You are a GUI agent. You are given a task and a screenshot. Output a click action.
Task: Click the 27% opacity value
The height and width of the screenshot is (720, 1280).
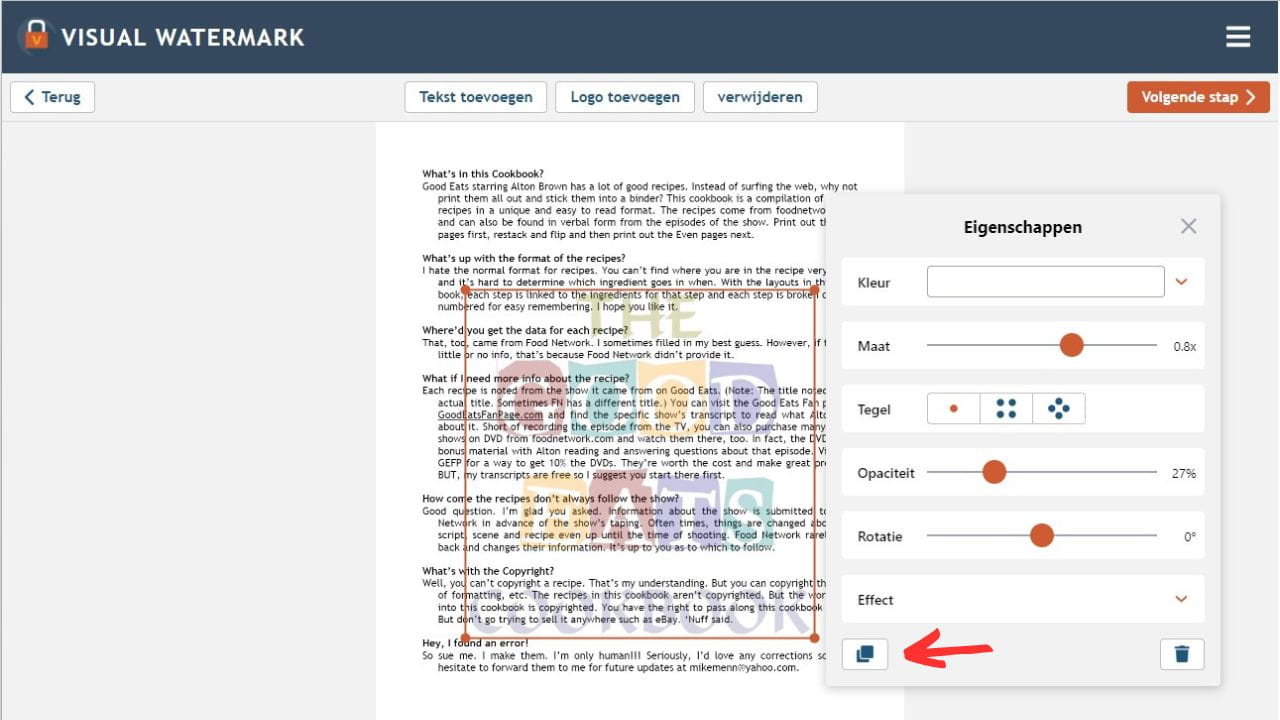click(1184, 473)
